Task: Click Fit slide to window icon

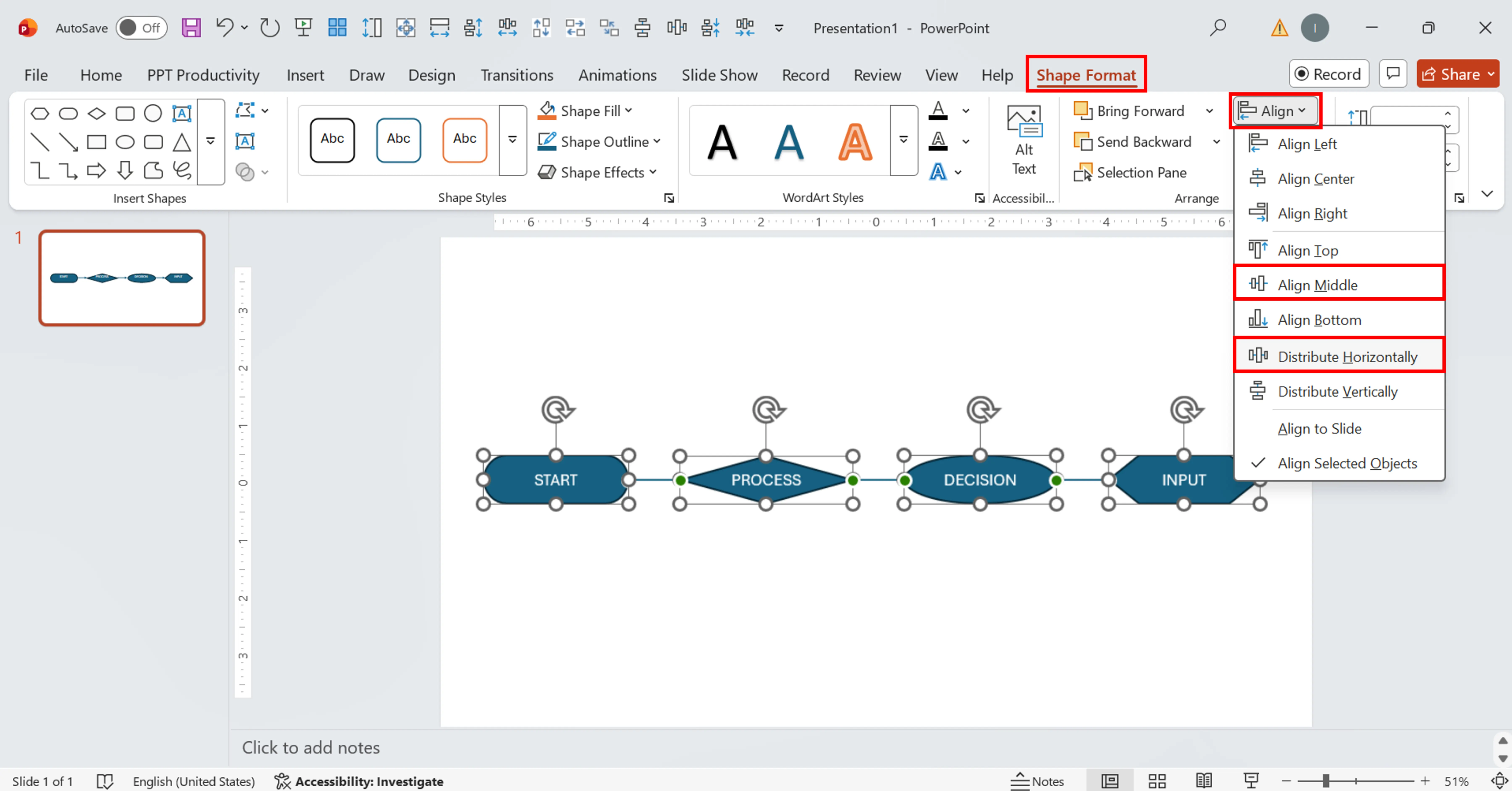Action: [x=1499, y=781]
